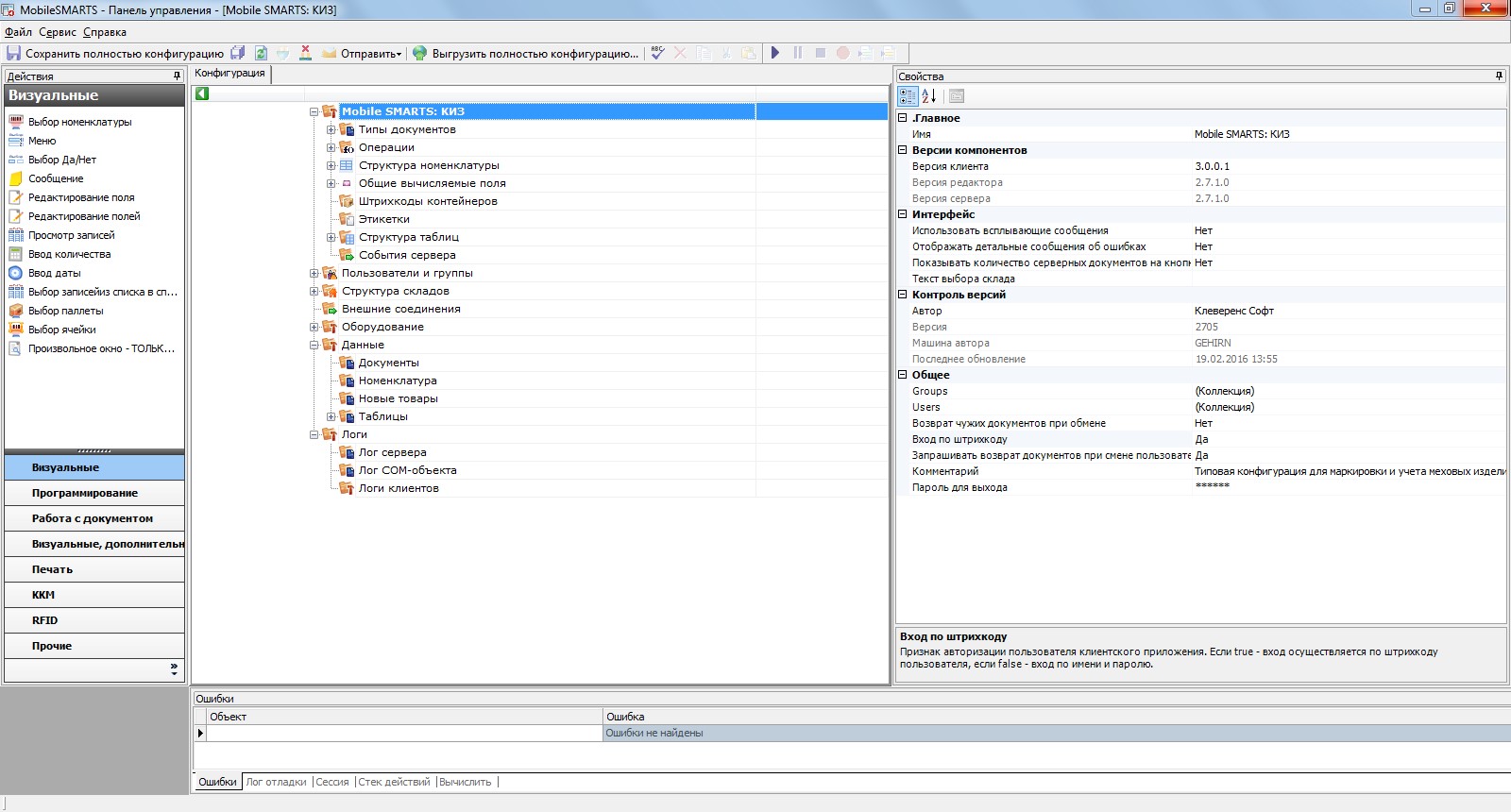Expand the Оборудование node
1511x812 pixels.
coord(314,327)
